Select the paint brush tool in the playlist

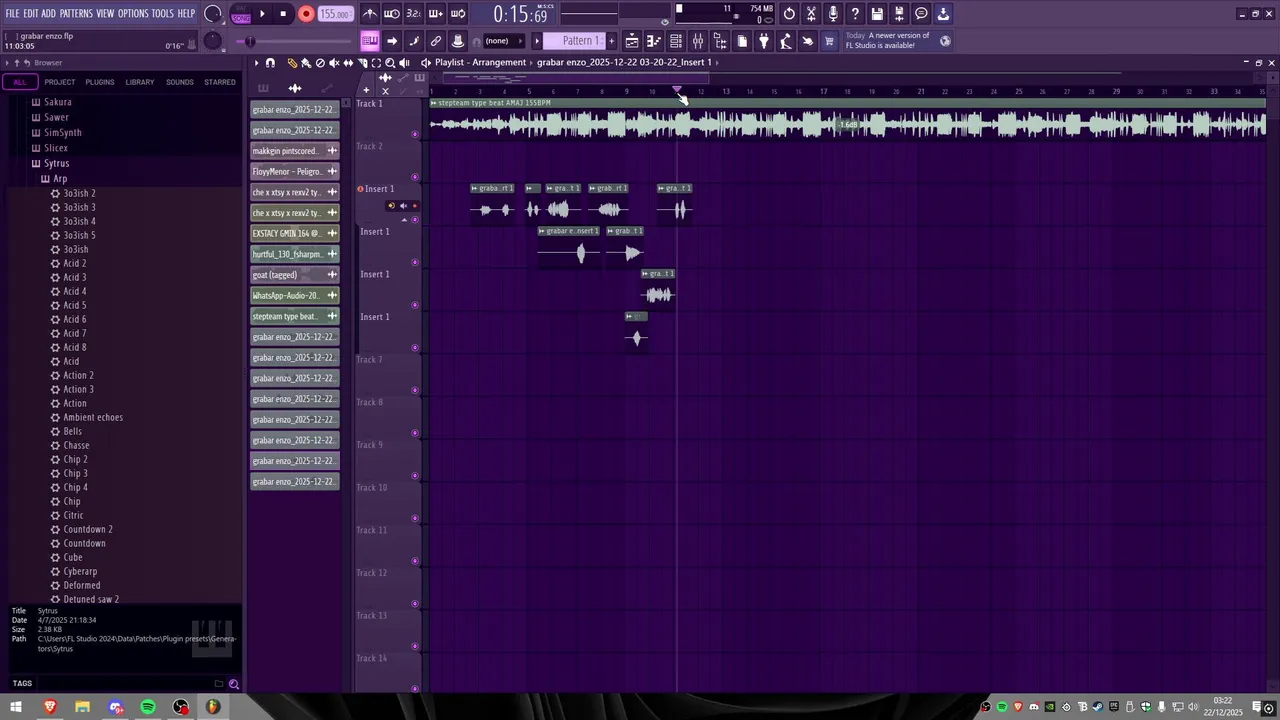[306, 62]
